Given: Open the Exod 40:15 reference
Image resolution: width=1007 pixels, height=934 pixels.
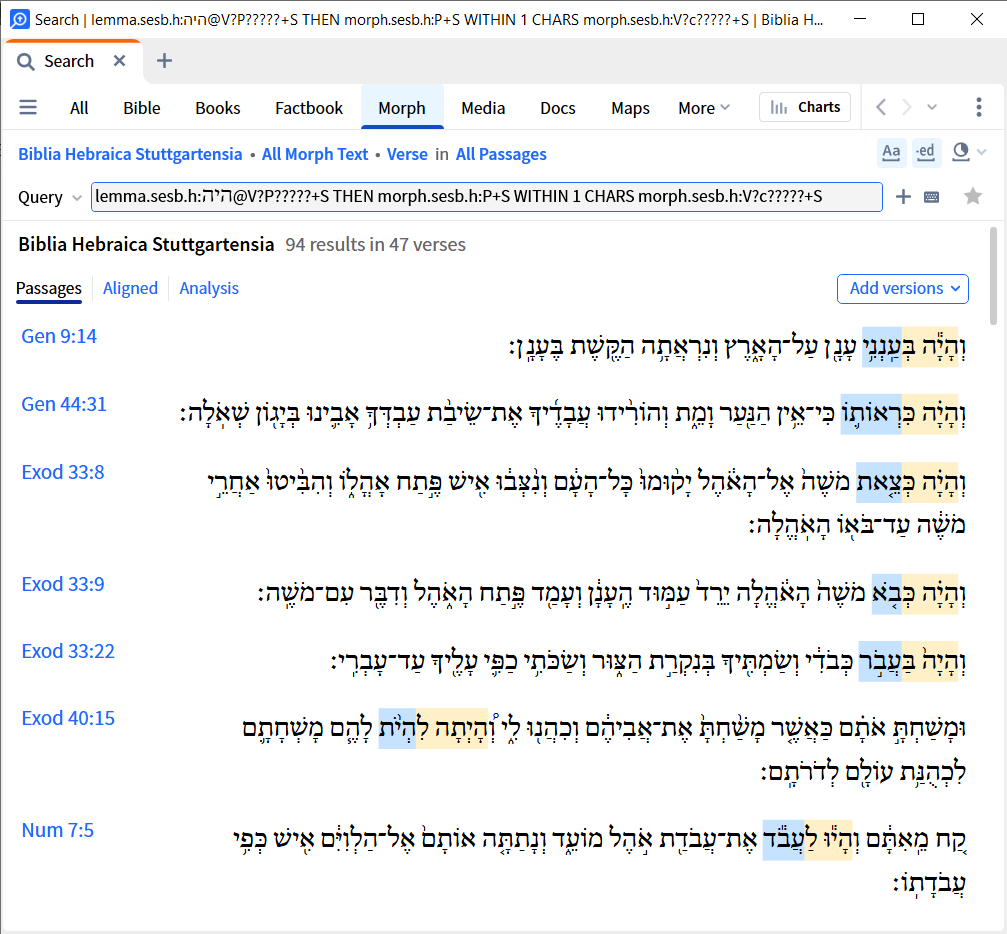Looking at the screenshot, I should pyautogui.click(x=68, y=718).
